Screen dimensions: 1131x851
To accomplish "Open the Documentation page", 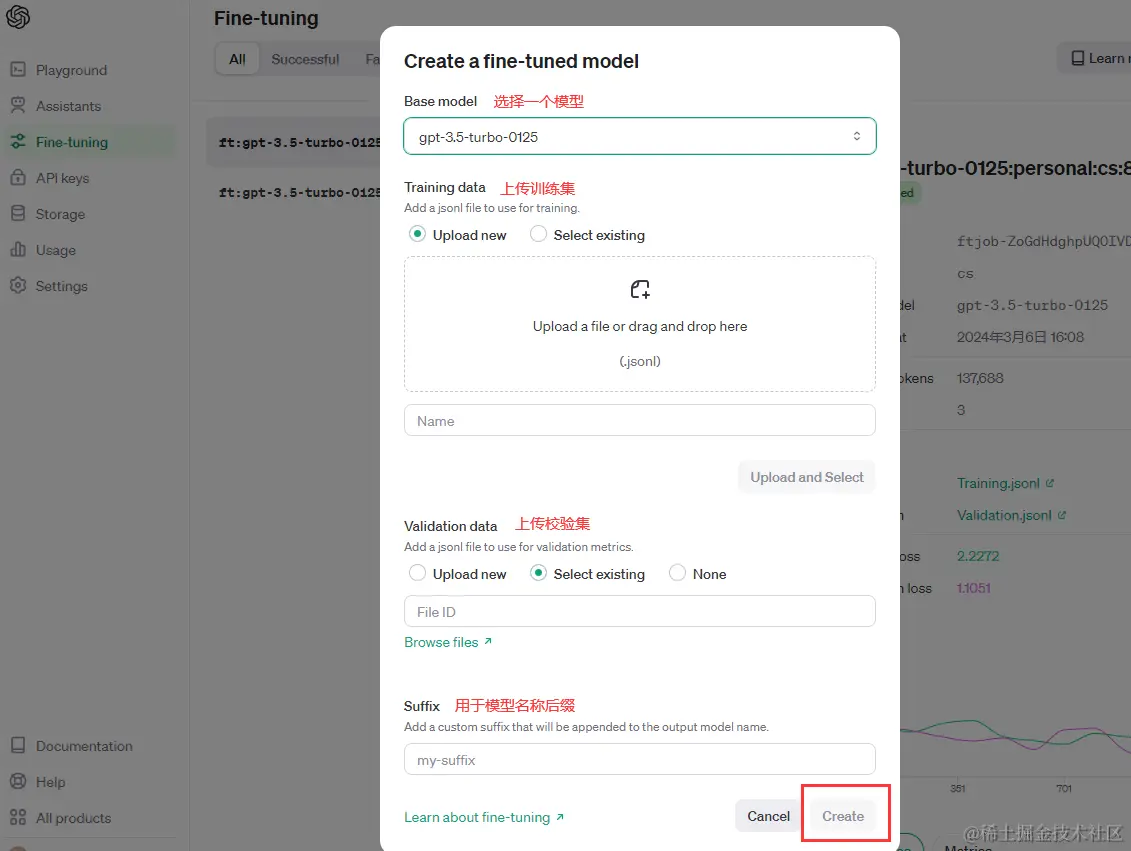I will coord(81,745).
